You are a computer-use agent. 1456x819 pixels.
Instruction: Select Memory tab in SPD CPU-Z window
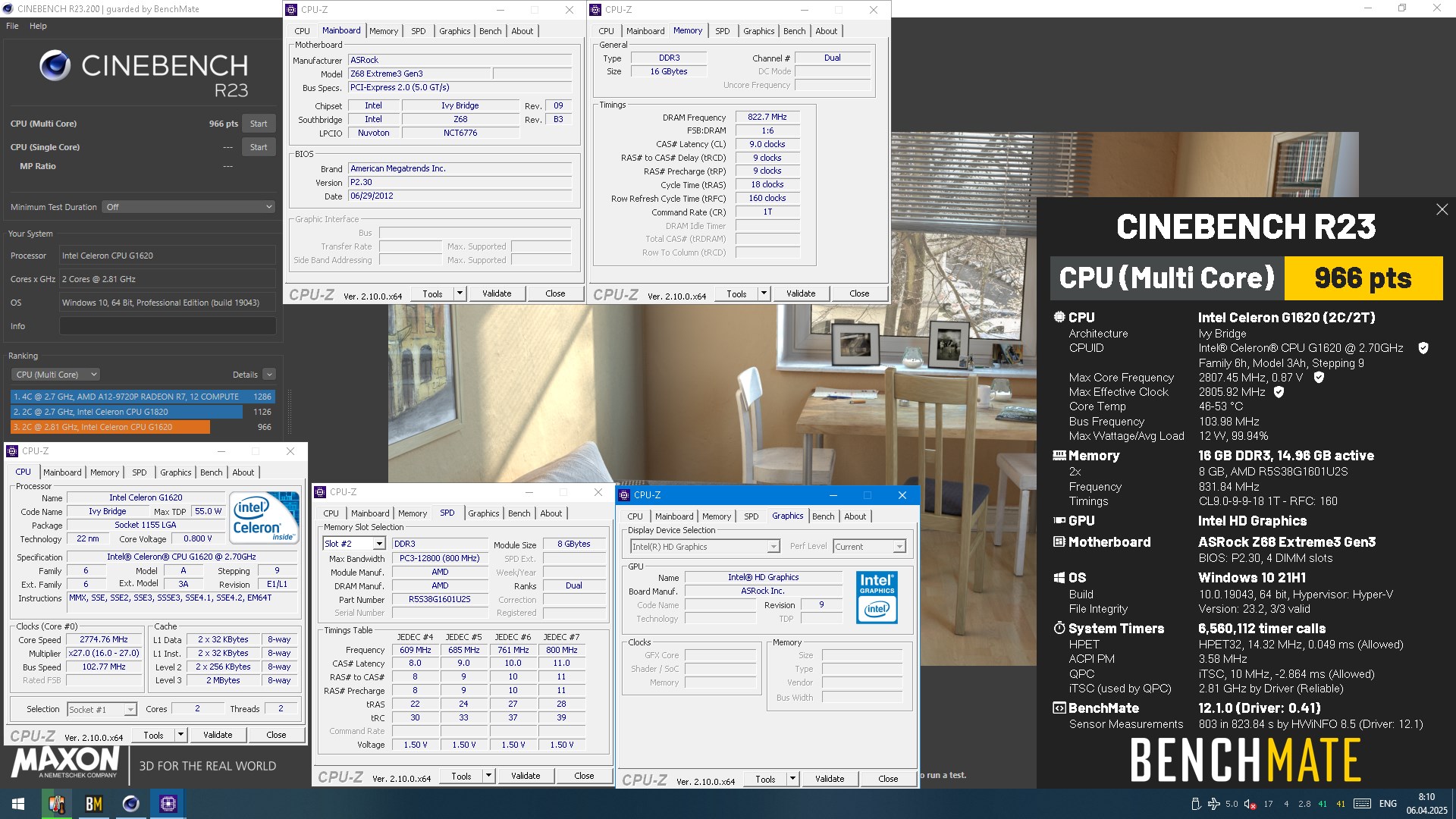pos(412,513)
